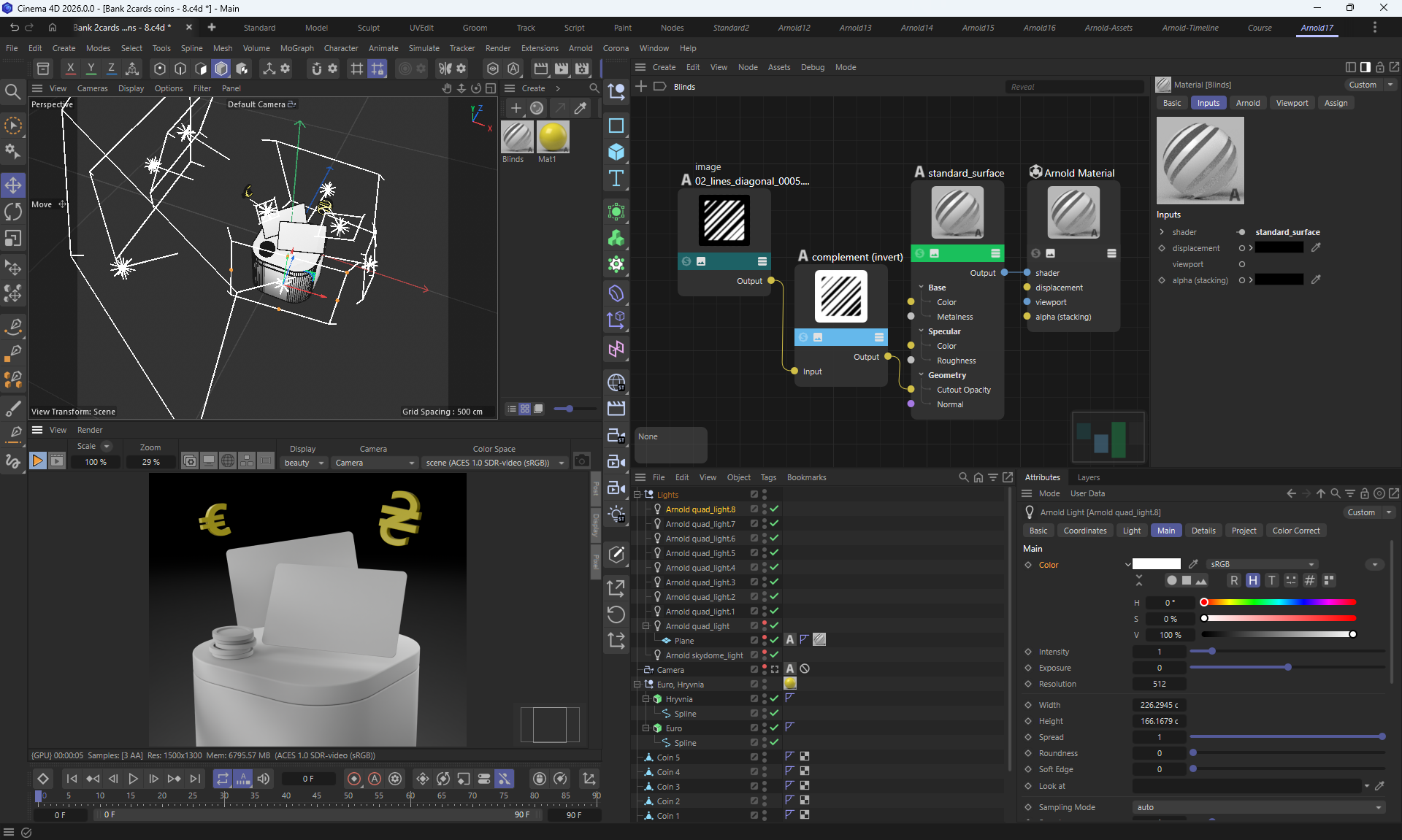Switch to the Color Correct tab
This screenshot has height=840, width=1402.
[x=1295, y=531]
